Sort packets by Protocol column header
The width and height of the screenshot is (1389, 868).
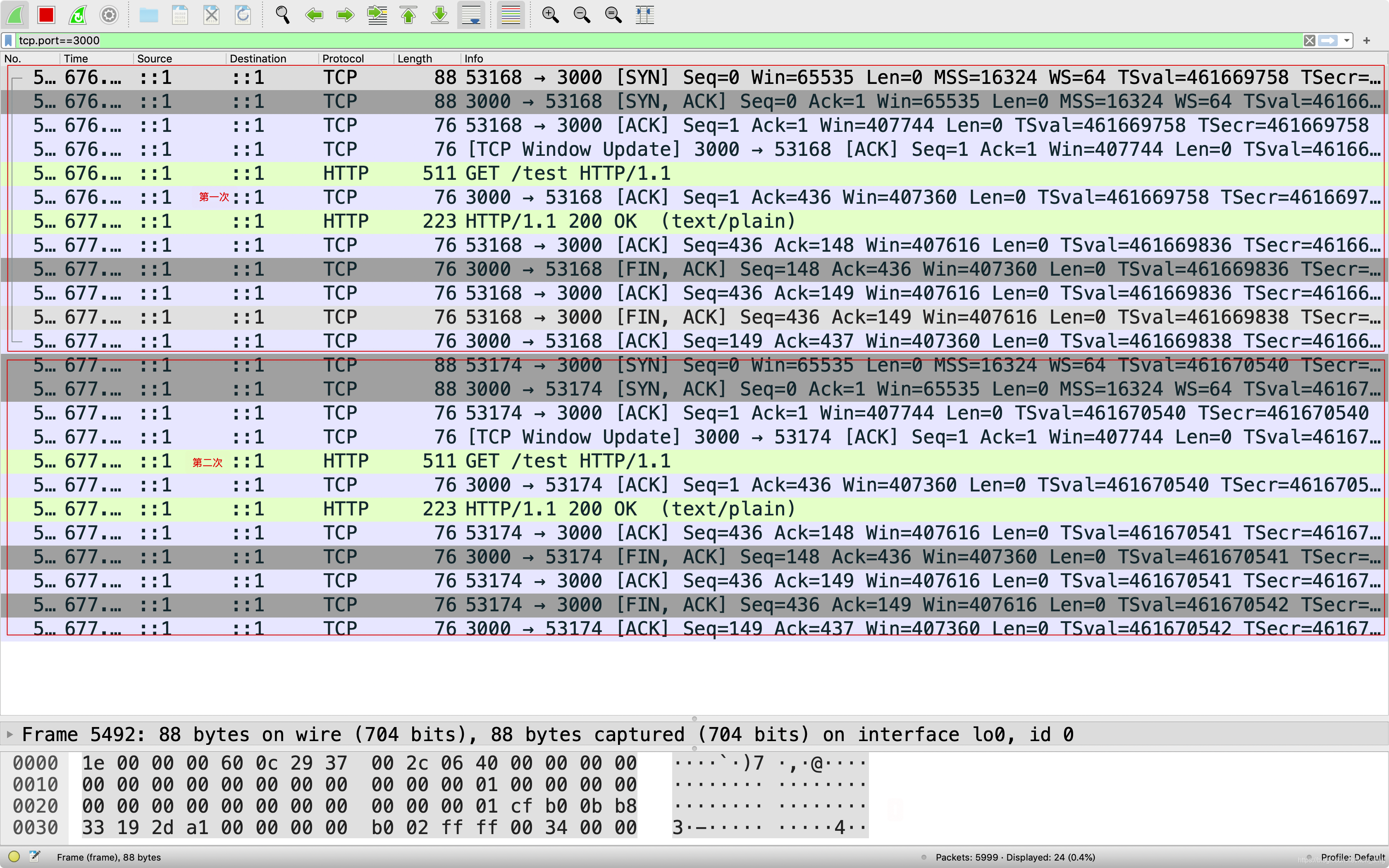tap(343, 59)
